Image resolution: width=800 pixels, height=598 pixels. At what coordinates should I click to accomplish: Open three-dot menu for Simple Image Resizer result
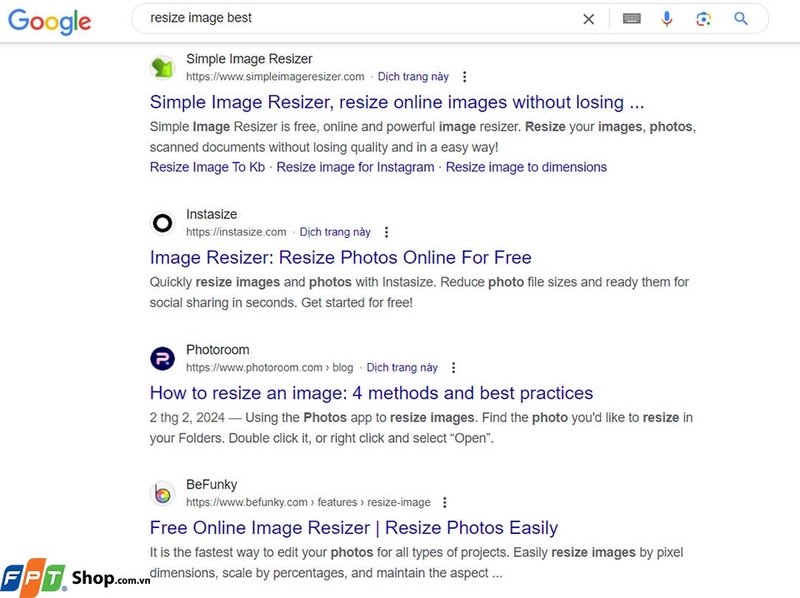click(464, 77)
